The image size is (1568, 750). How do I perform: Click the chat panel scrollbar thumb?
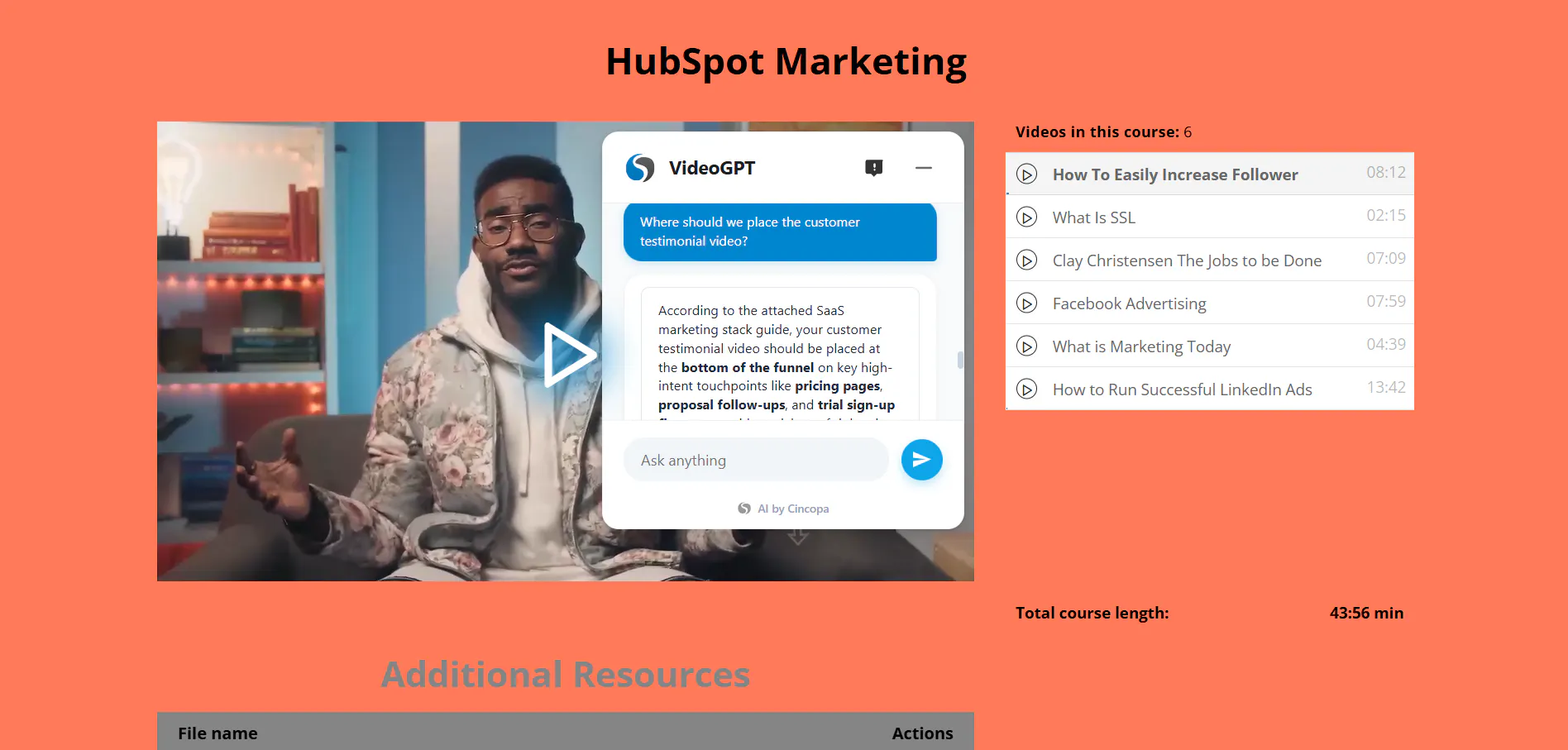point(960,360)
